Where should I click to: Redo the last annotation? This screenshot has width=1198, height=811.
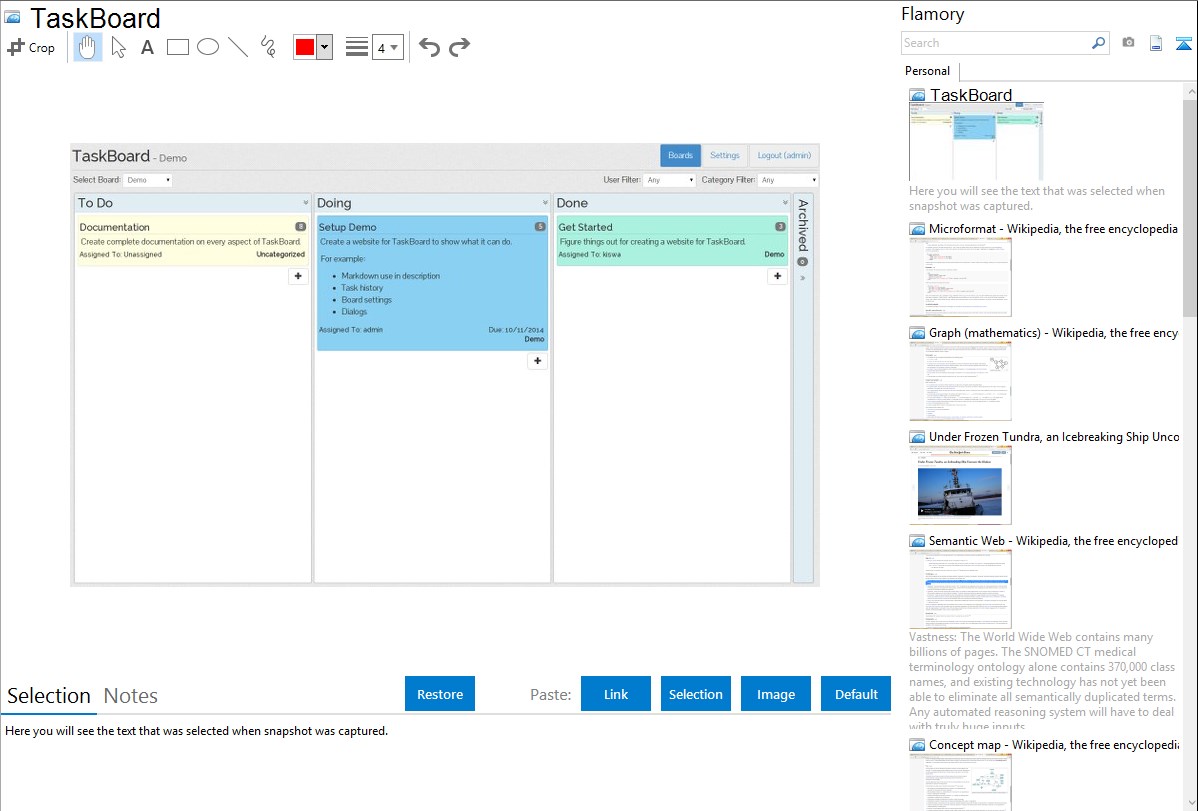coord(459,47)
